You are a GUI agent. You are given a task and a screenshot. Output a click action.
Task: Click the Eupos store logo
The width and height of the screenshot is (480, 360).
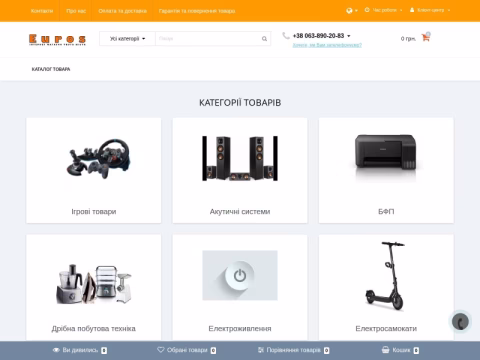pyautogui.click(x=57, y=40)
